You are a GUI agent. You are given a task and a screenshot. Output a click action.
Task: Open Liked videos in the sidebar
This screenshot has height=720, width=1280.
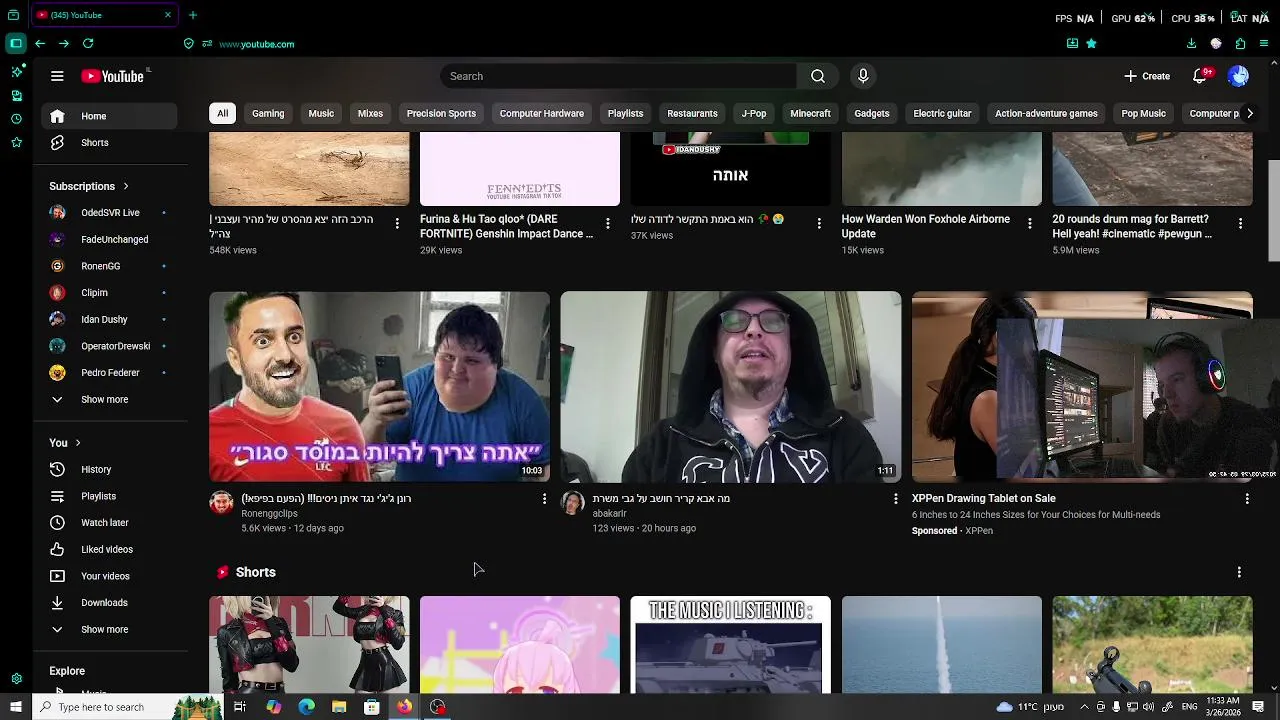pos(109,549)
